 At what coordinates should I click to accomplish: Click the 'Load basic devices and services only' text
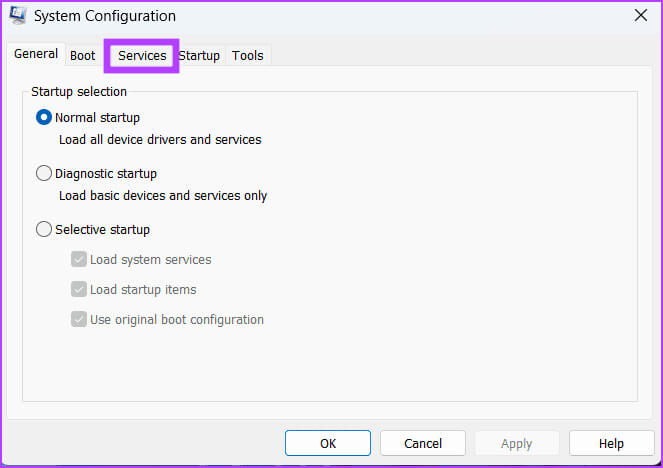click(163, 196)
